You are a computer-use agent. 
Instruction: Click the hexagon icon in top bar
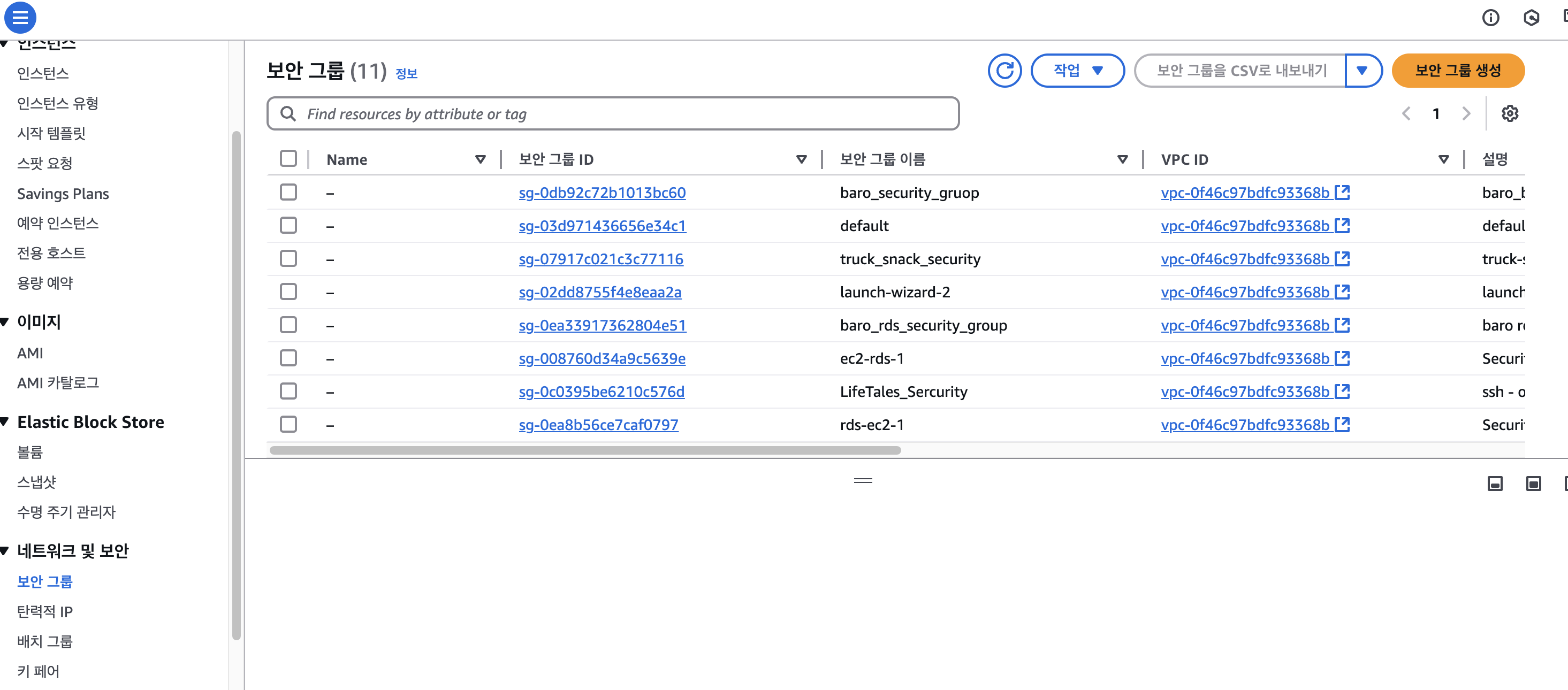(x=1531, y=18)
